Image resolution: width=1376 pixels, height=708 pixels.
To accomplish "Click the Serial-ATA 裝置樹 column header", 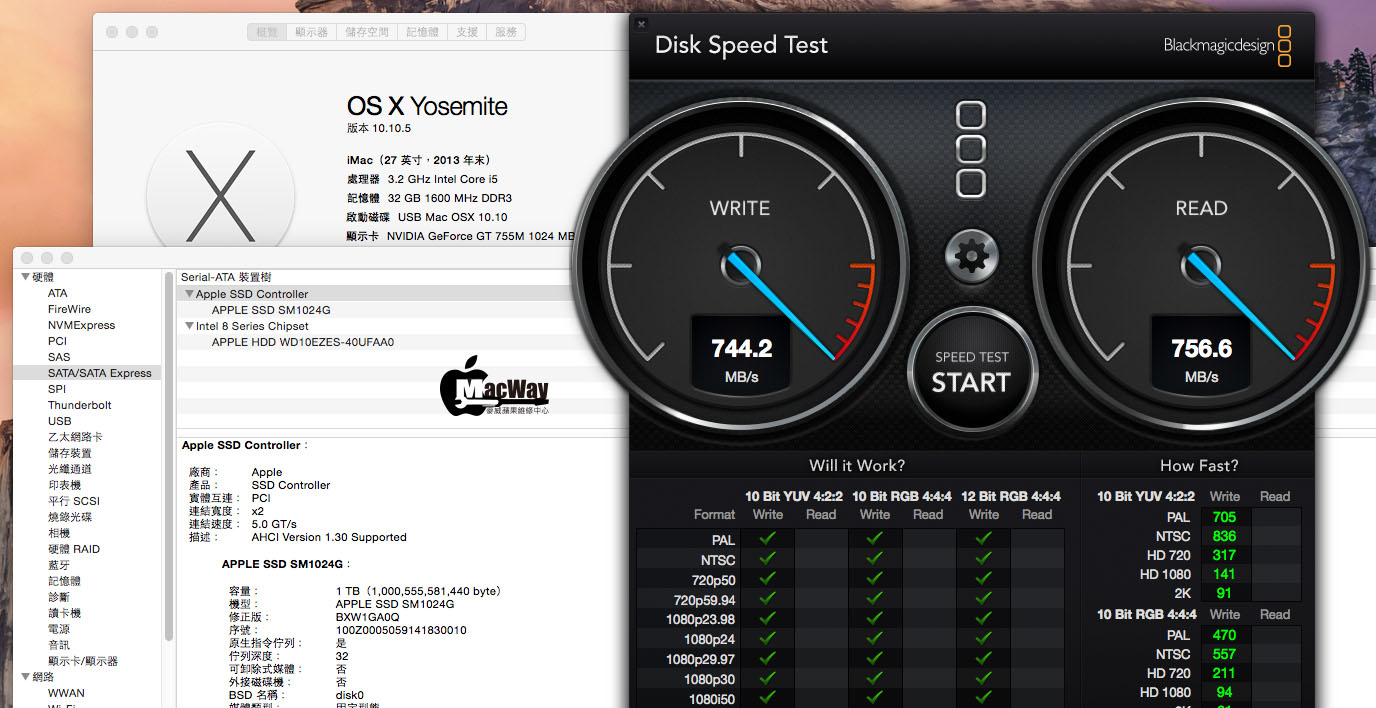I will click(226, 277).
